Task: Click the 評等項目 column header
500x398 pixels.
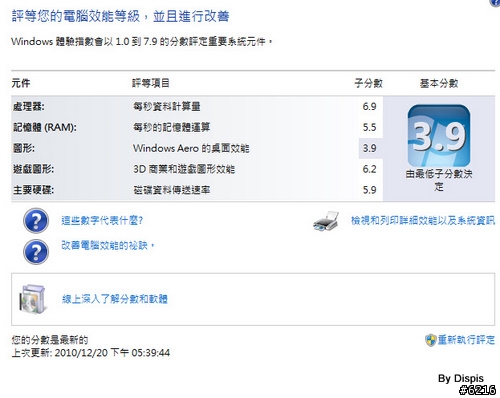Action: (x=151, y=83)
